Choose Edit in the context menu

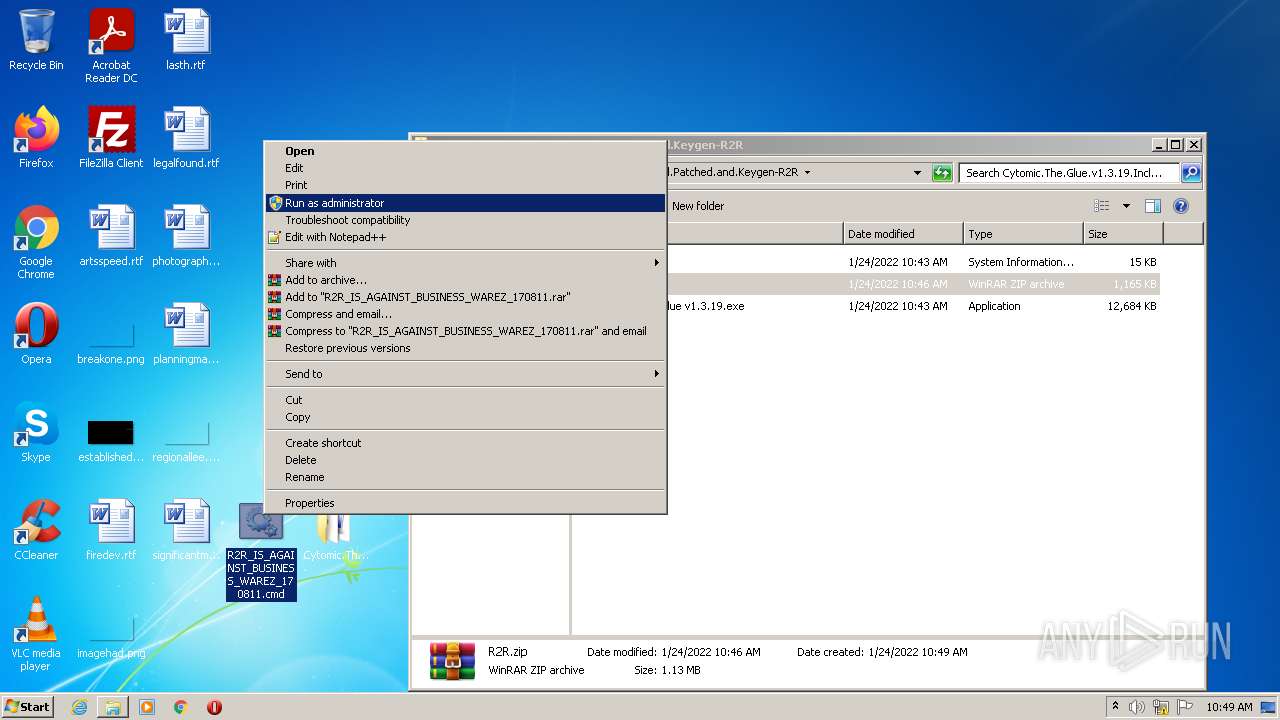tap(465, 168)
